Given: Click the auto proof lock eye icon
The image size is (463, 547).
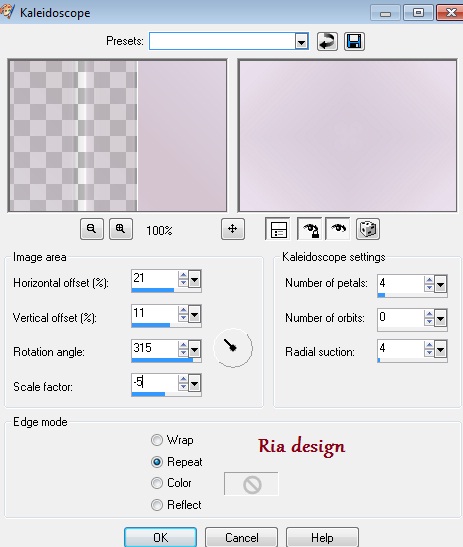Looking at the screenshot, I should click(310, 229).
